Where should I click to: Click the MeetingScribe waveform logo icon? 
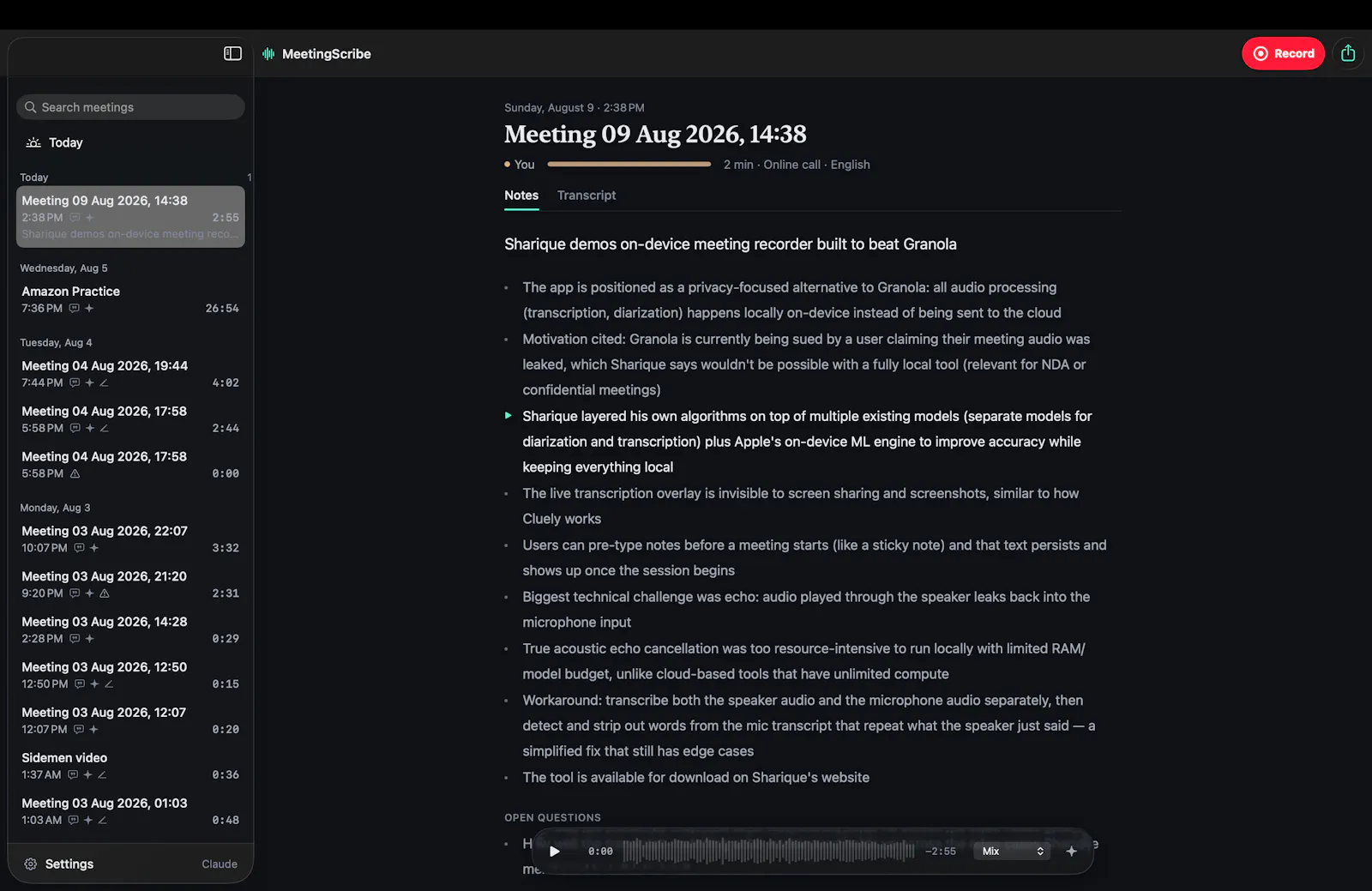(x=268, y=54)
